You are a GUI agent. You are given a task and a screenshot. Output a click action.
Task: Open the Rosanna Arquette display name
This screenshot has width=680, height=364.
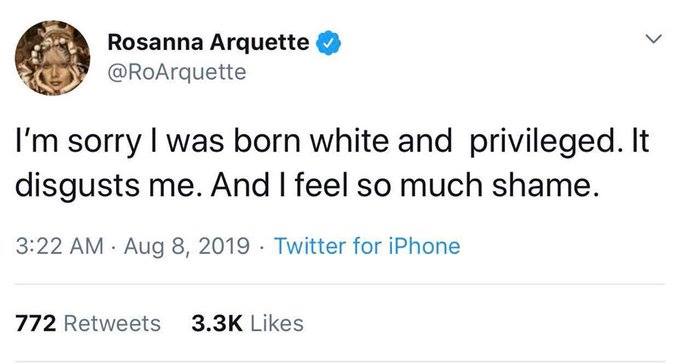pos(208,42)
